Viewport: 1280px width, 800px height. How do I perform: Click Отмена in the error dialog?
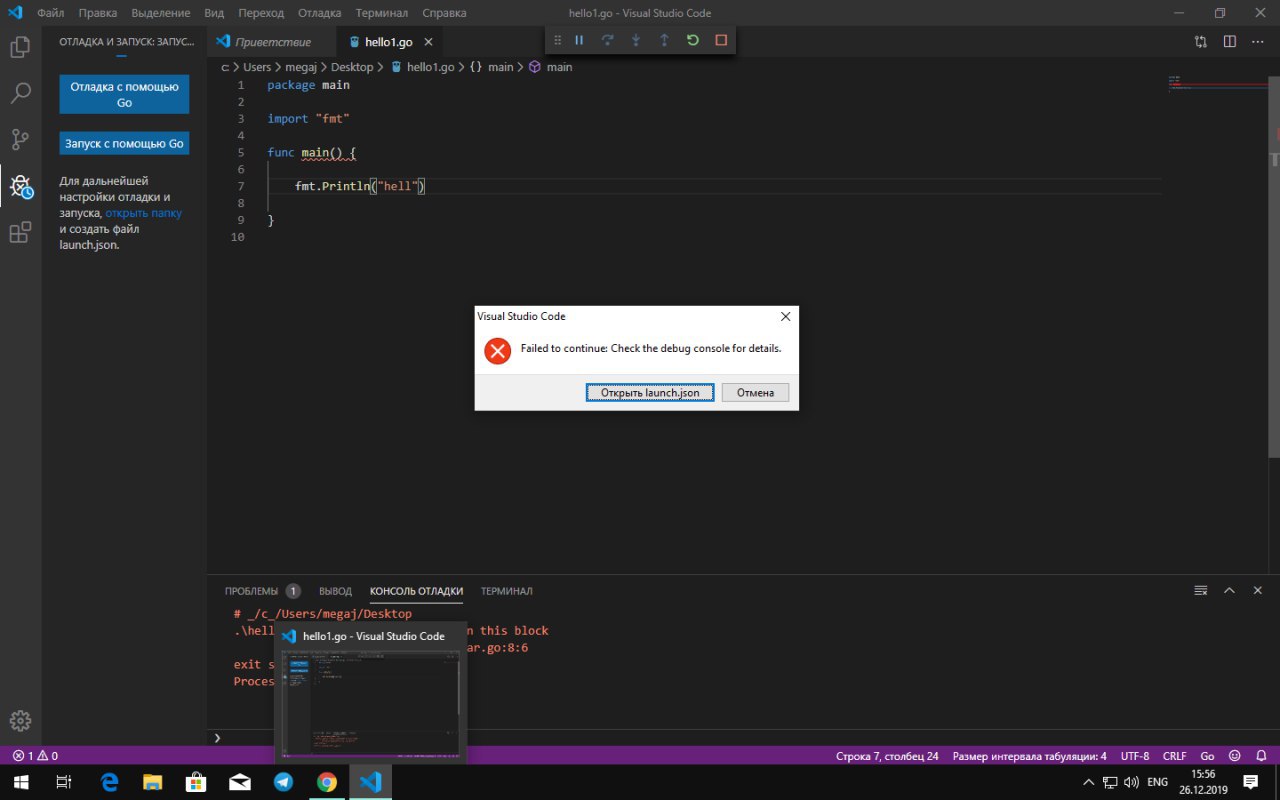(x=755, y=393)
